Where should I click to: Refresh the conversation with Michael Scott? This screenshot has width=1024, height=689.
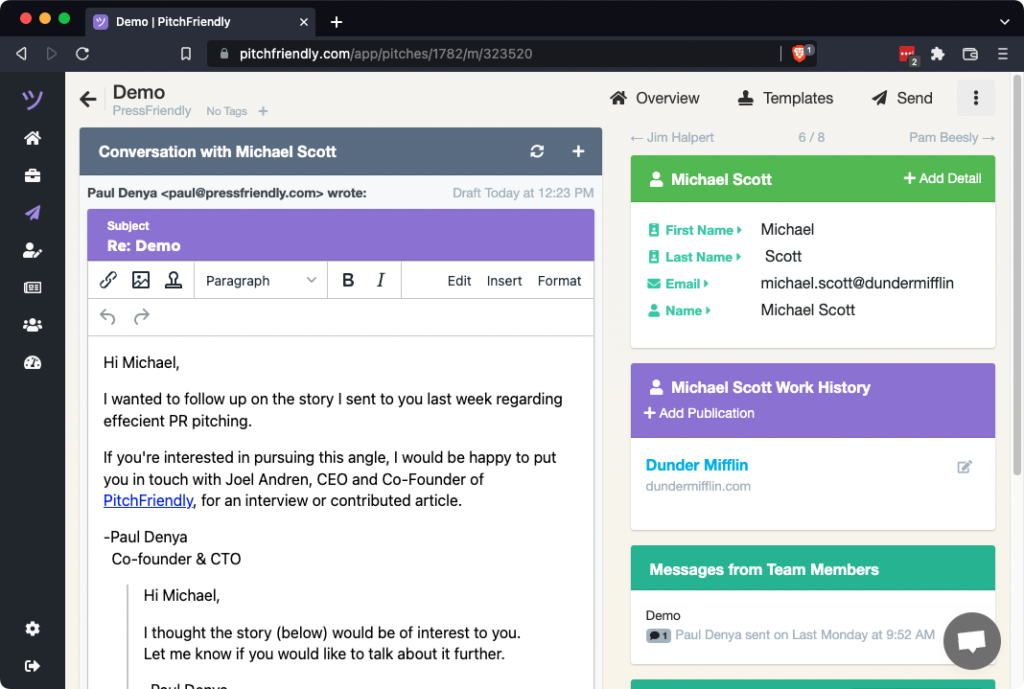coord(537,152)
